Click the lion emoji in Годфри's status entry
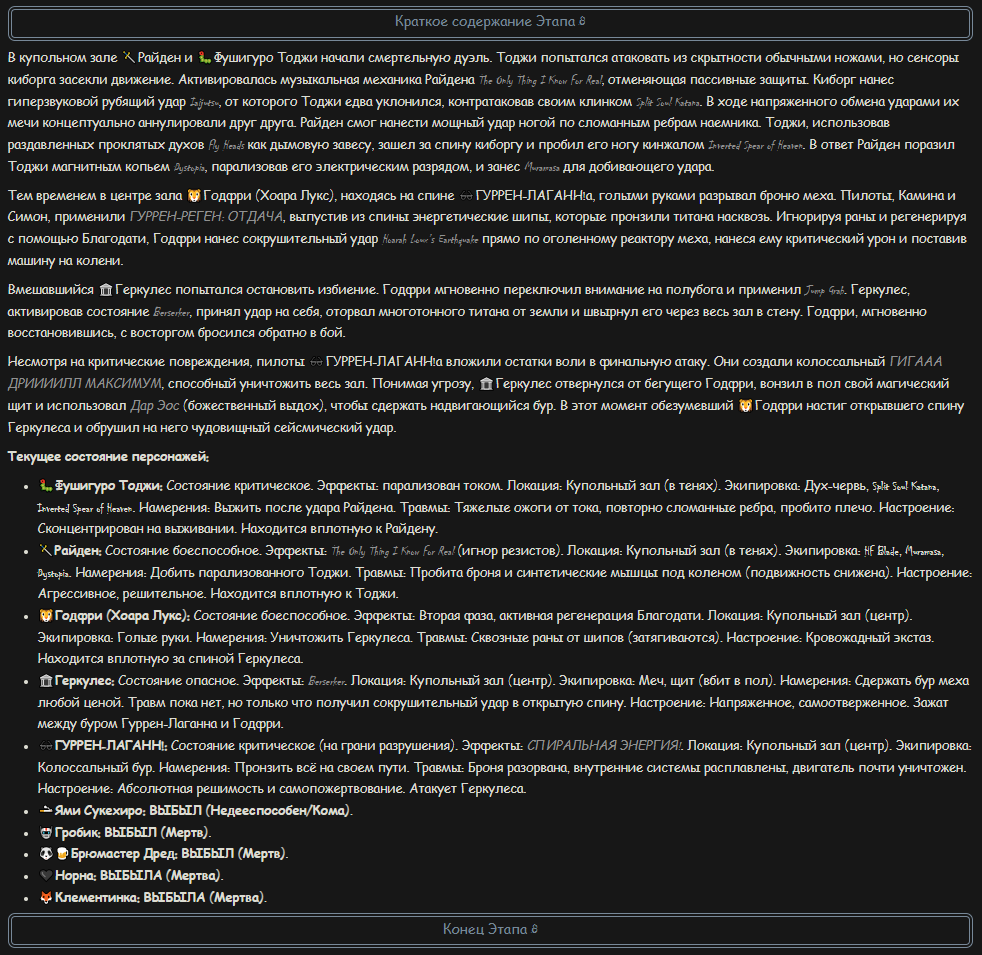This screenshot has width=982, height=955. (x=46, y=616)
